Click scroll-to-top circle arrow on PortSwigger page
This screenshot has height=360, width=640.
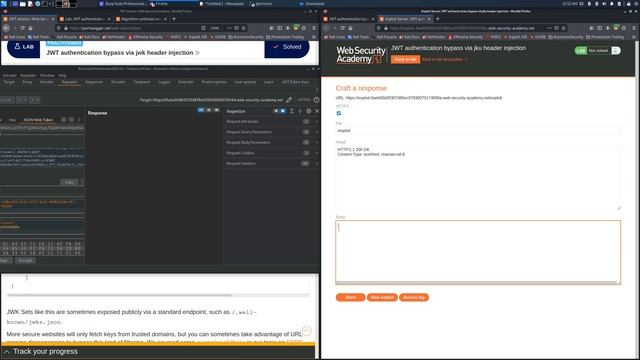coord(307,331)
